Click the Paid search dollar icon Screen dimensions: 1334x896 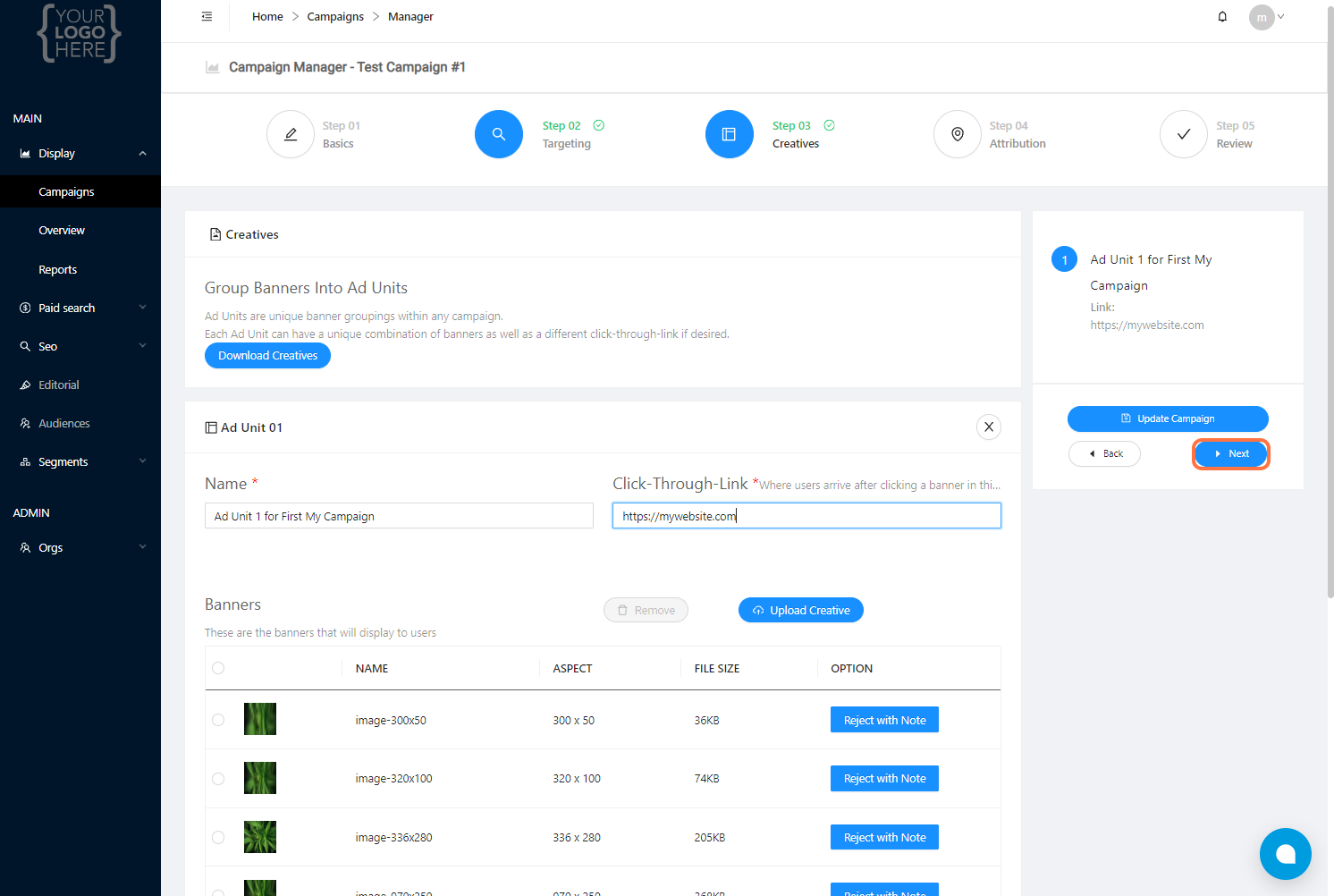(x=25, y=308)
